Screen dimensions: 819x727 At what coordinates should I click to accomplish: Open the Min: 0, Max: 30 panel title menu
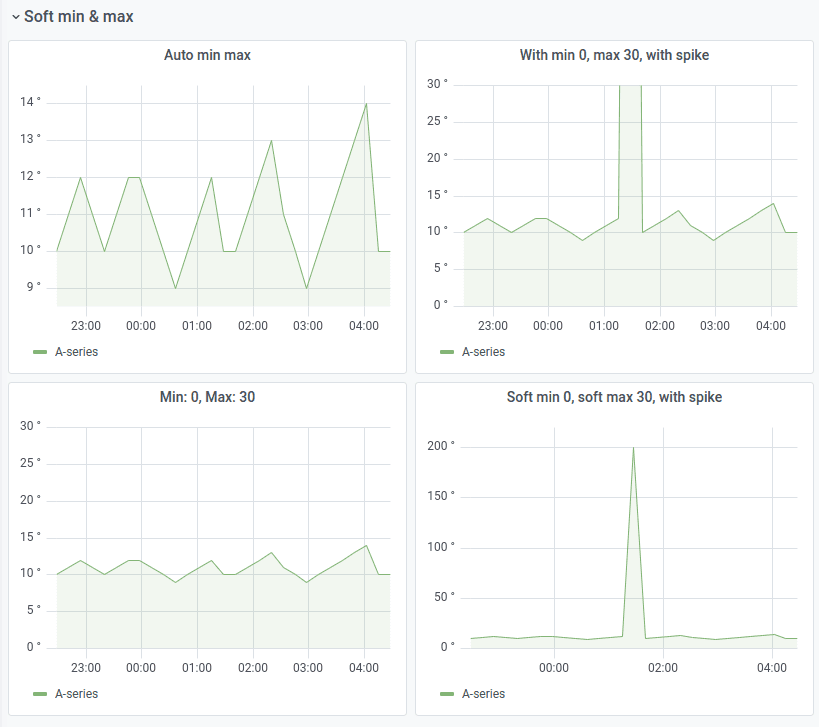click(x=207, y=397)
